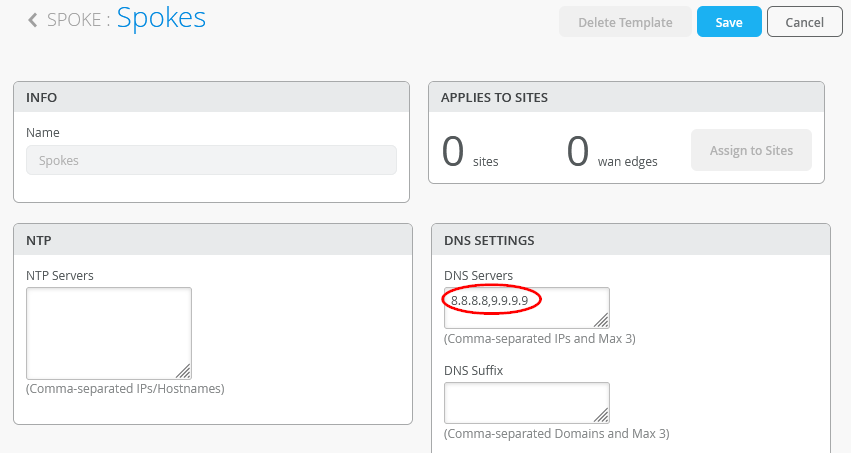Click the NTP Servers resize handle
The image size is (851, 453).
(x=184, y=371)
